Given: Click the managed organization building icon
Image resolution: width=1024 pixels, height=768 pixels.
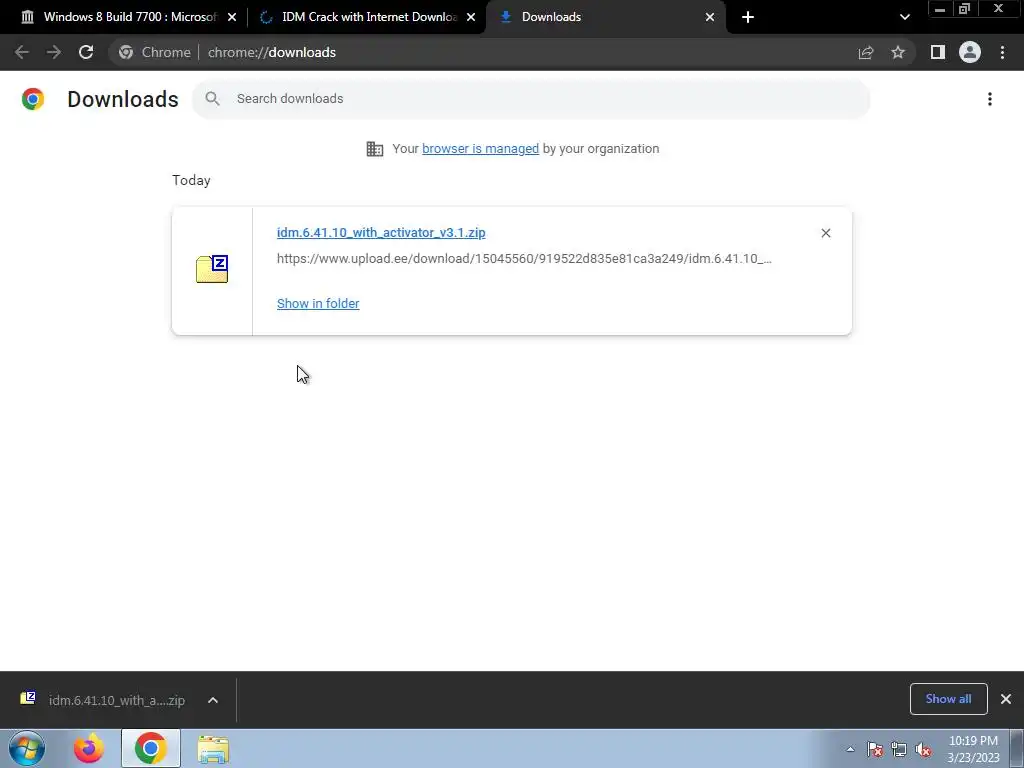Looking at the screenshot, I should point(375,149).
